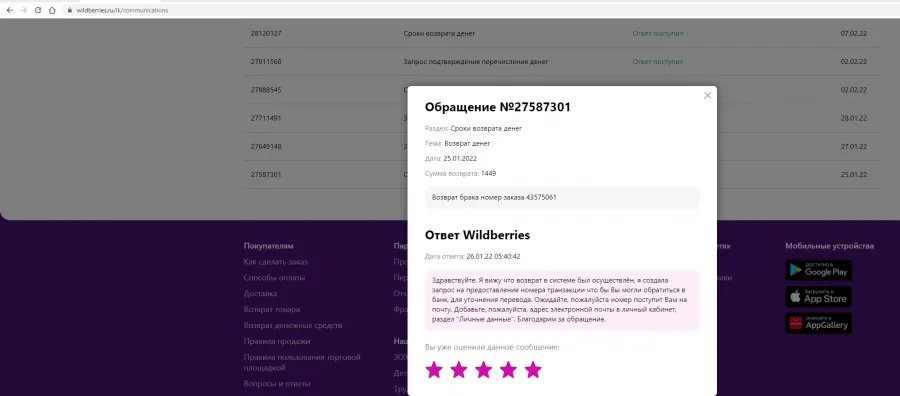The height and width of the screenshot is (396, 900).
Task: Open the Способы оплаты footer link
Action: click(274, 278)
